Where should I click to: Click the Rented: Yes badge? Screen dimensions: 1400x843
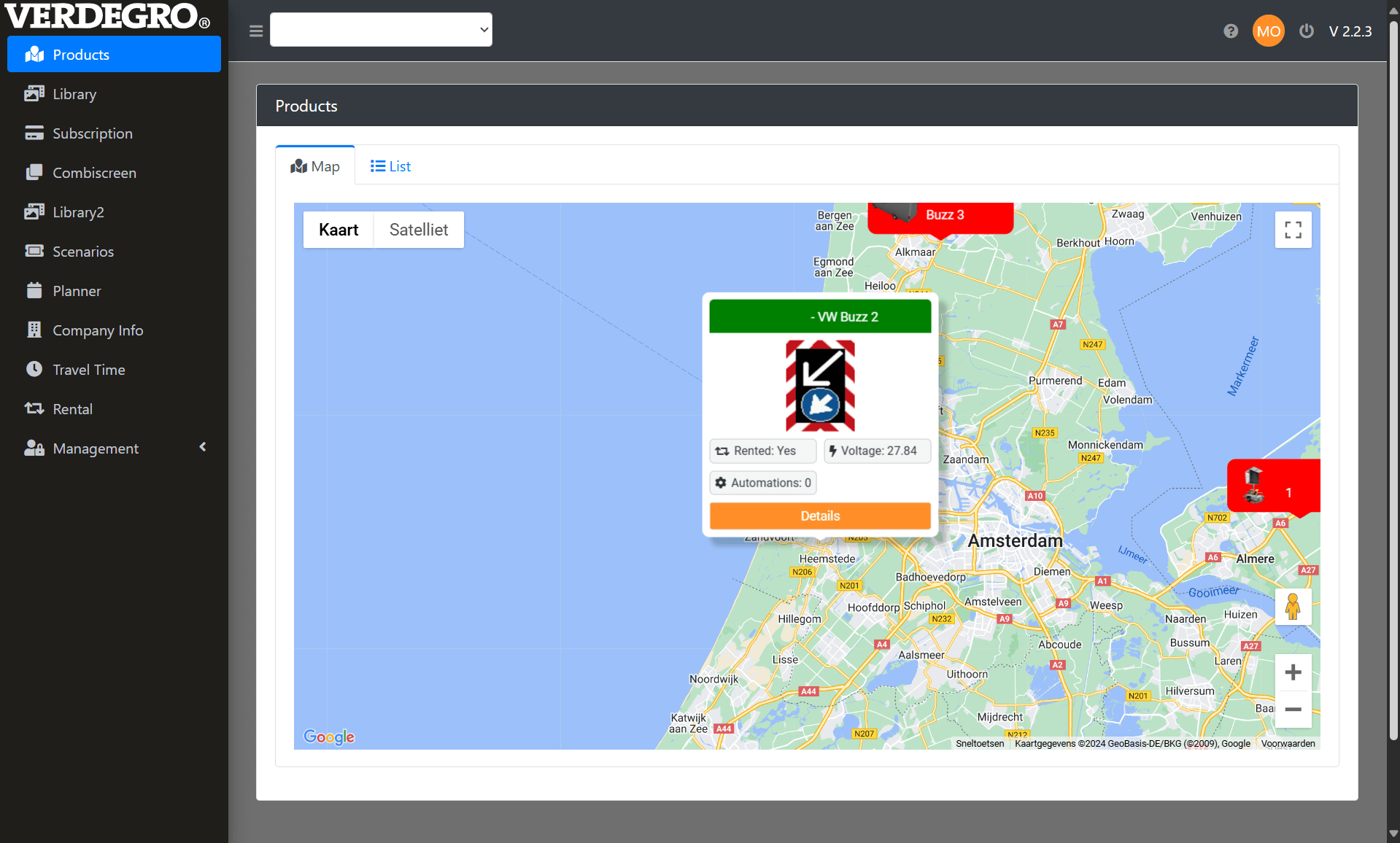pos(763,451)
